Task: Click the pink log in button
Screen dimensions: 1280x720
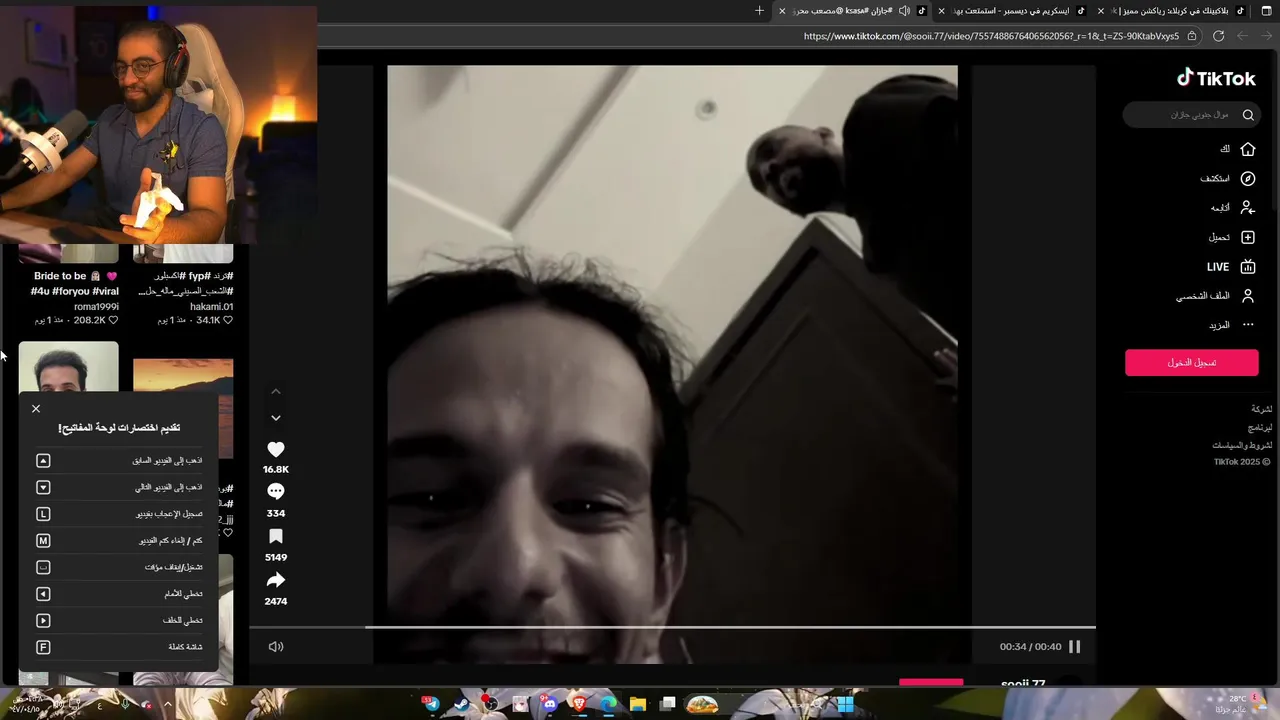Action: point(1192,362)
